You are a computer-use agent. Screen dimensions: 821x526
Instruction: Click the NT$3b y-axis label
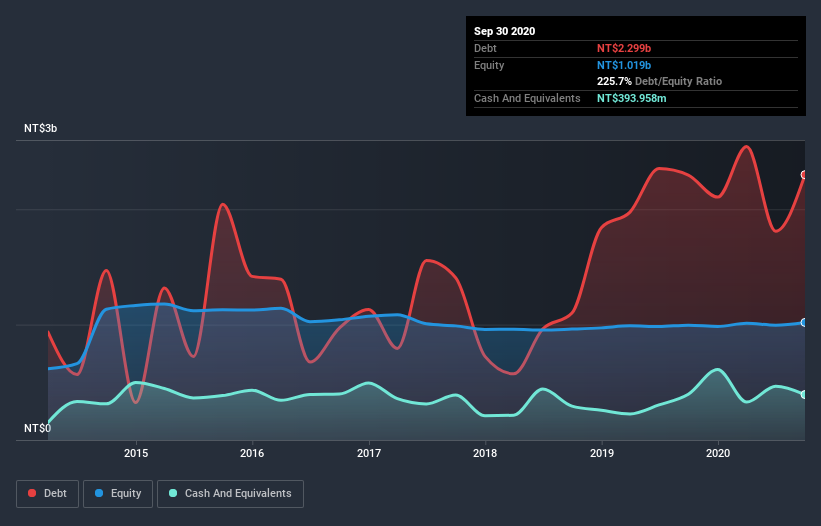[40, 129]
